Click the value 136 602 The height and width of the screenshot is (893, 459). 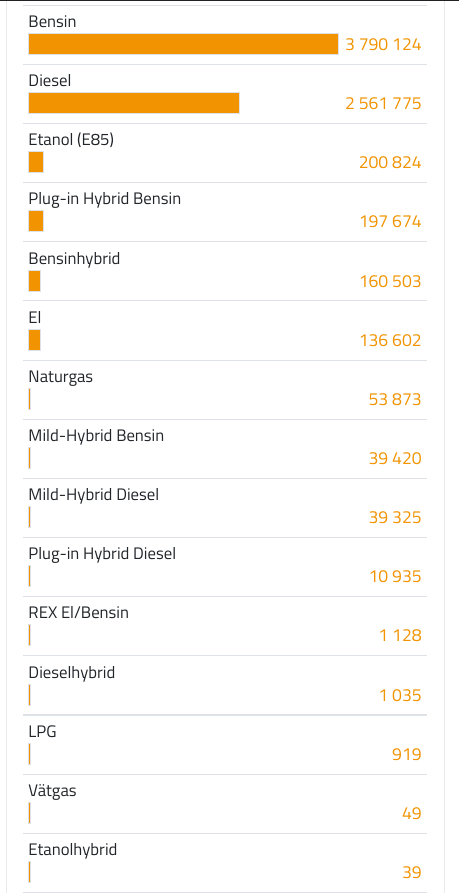390,340
